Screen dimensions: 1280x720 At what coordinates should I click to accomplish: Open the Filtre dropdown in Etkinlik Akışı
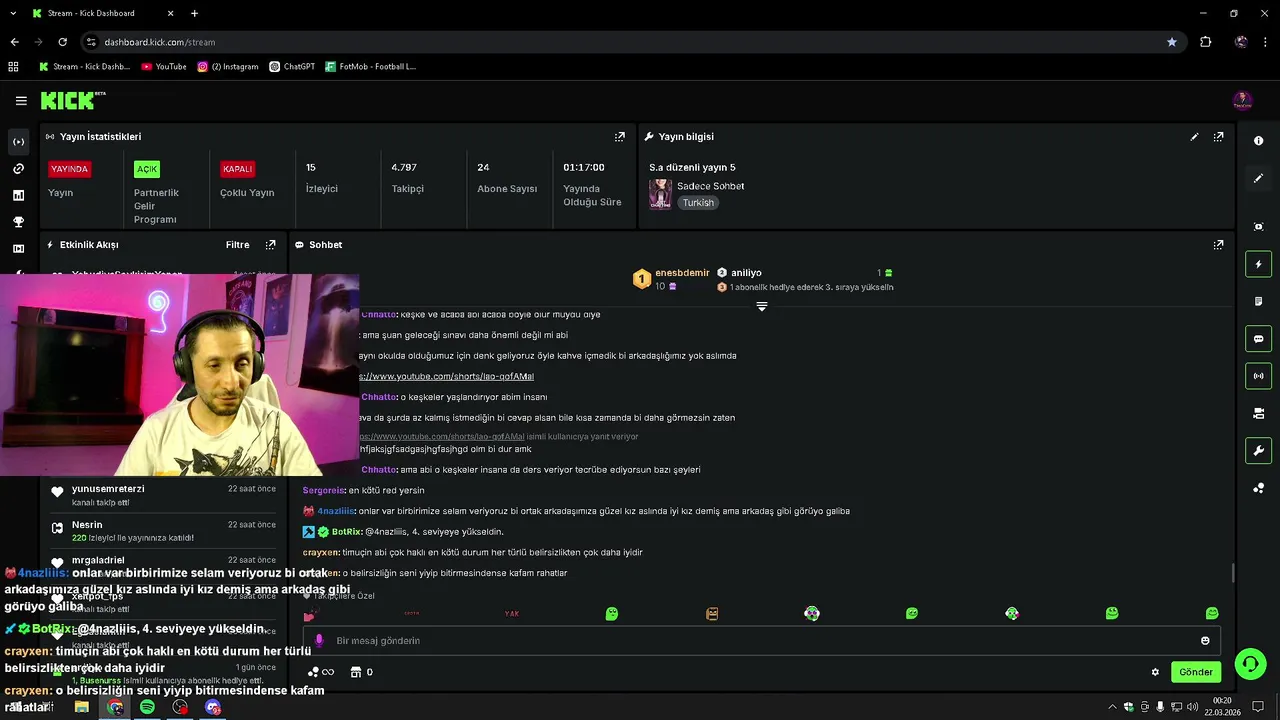pyautogui.click(x=237, y=245)
